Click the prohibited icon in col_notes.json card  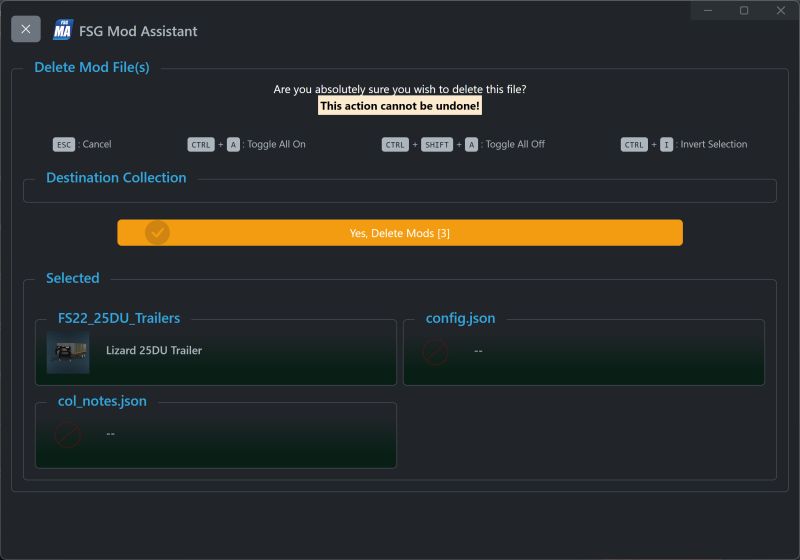click(67, 435)
